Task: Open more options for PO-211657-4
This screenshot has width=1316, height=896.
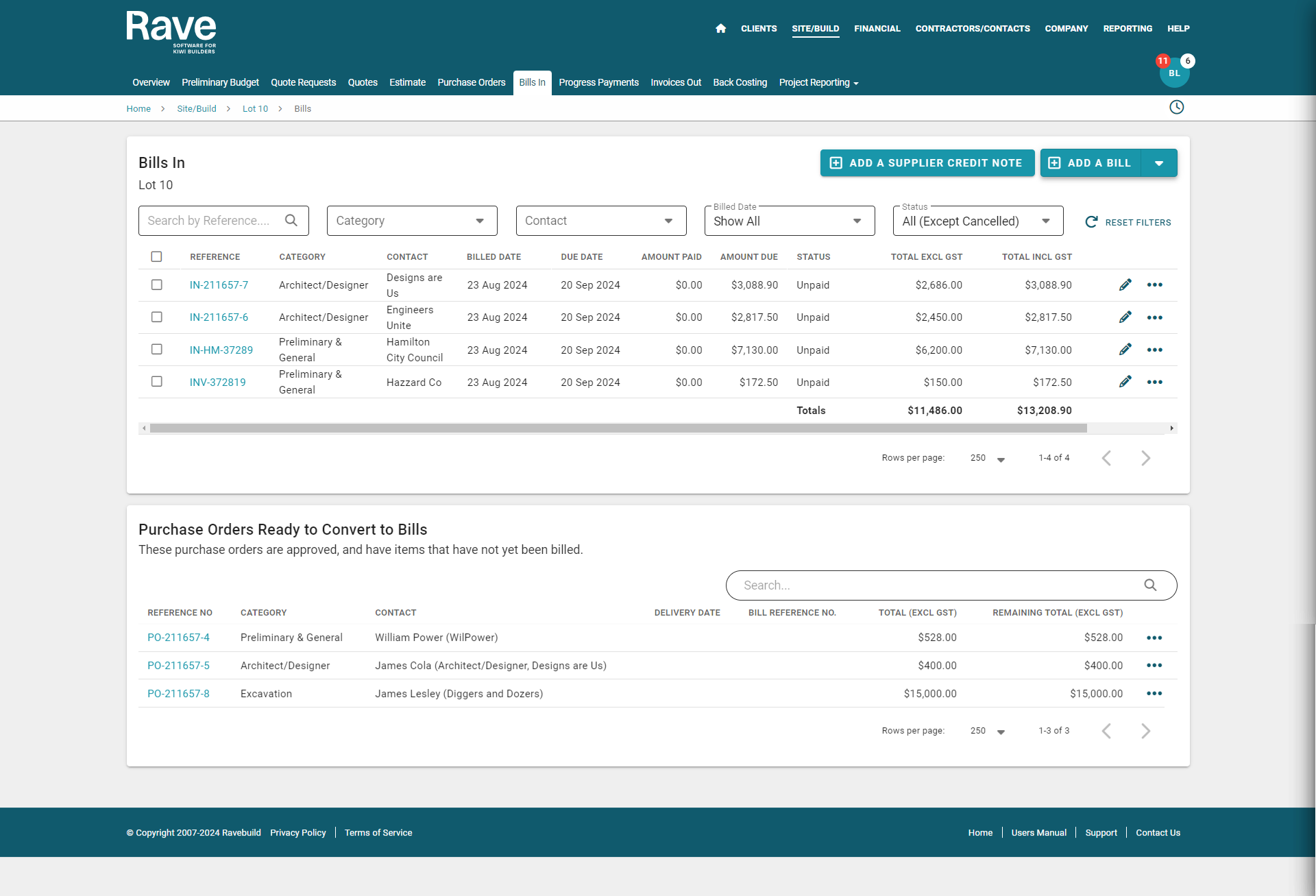Action: click(1154, 638)
